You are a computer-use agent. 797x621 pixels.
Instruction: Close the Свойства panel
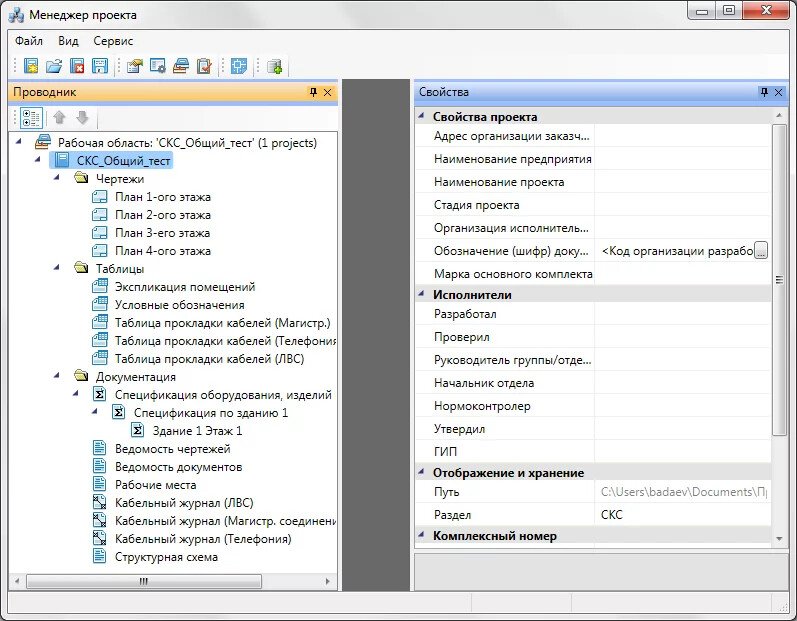[x=779, y=92]
